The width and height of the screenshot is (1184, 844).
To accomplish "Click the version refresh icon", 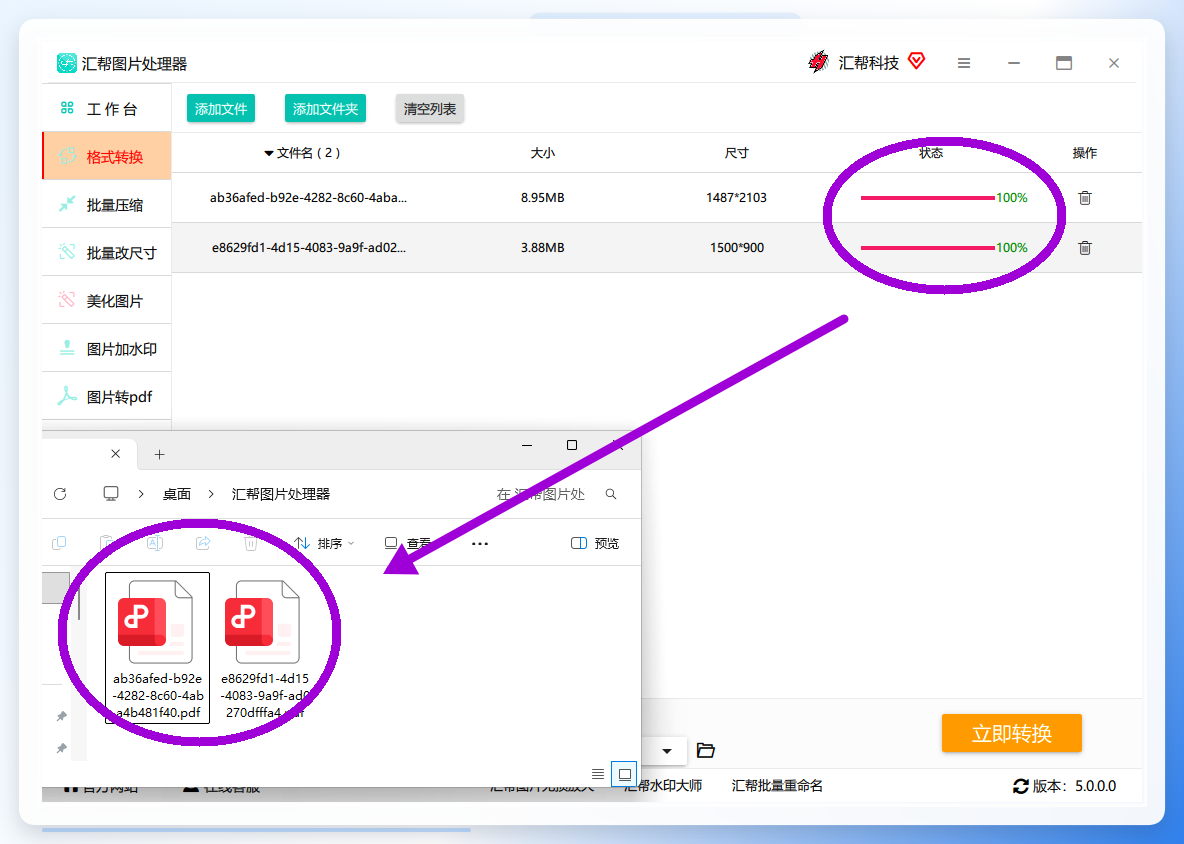I will (1021, 786).
